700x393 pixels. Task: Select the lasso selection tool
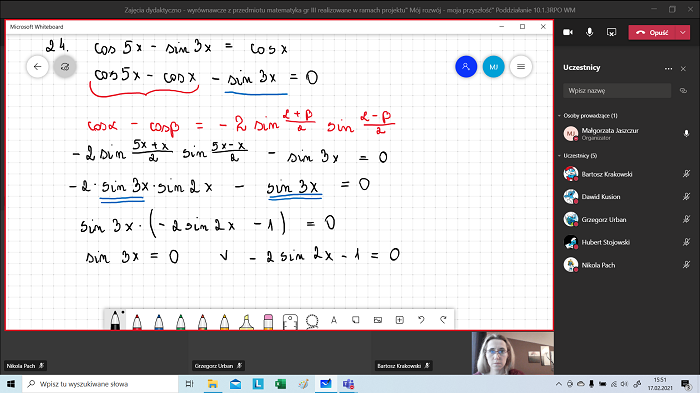pos(312,321)
